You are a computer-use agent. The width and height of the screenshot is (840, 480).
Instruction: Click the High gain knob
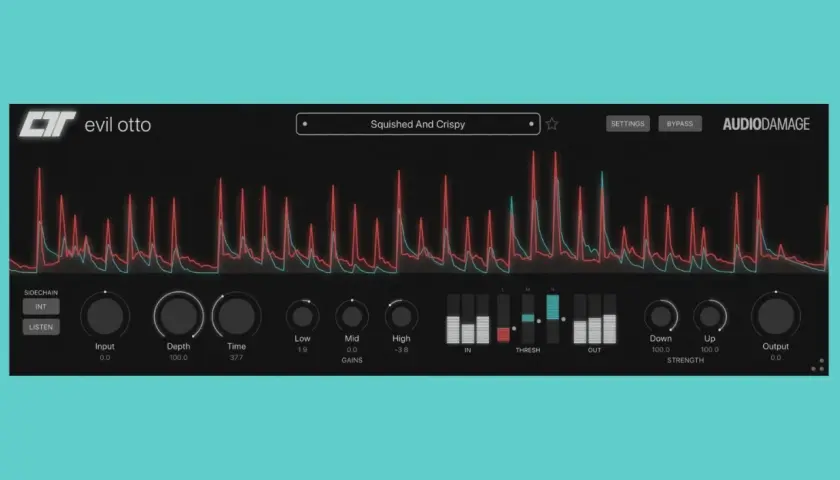coord(401,317)
